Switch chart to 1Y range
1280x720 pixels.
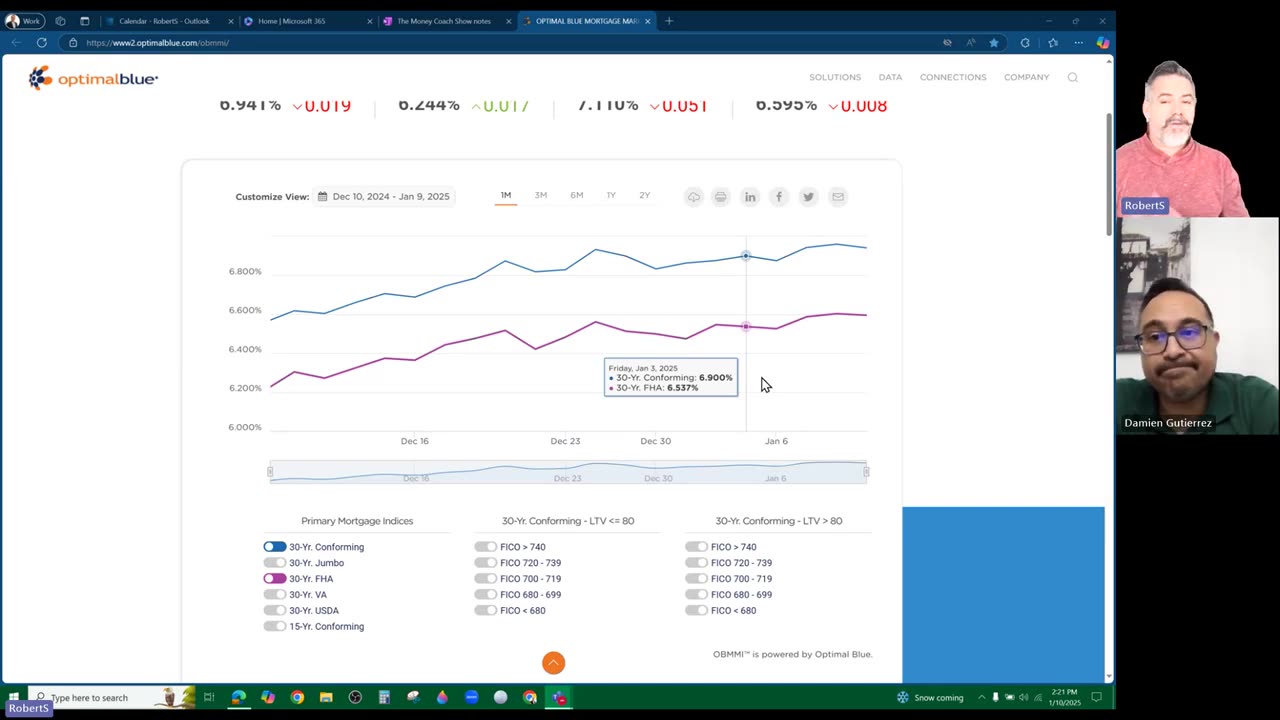point(611,196)
